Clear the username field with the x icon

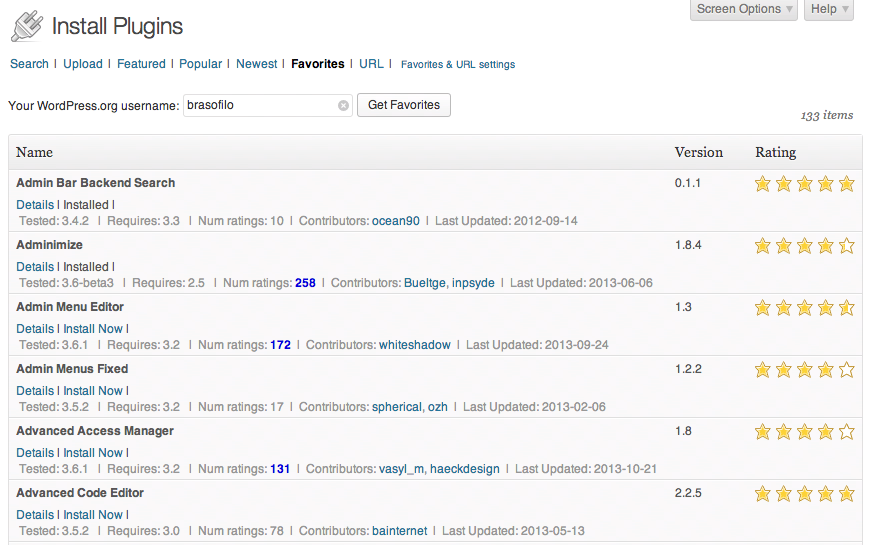click(344, 105)
